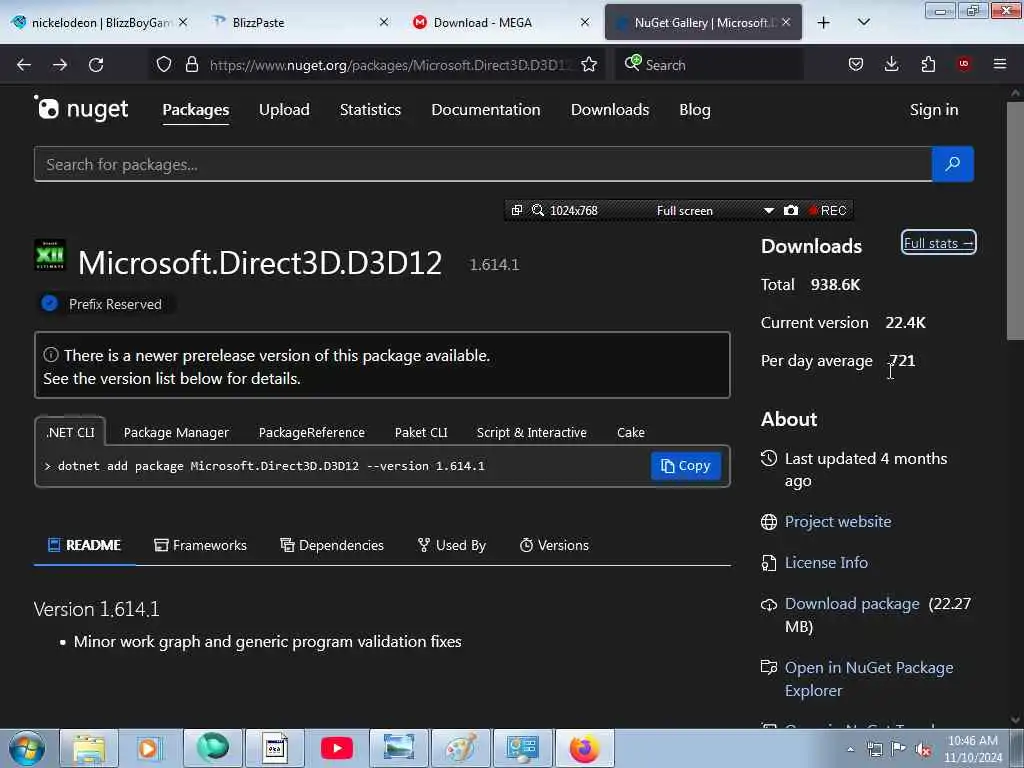1024x768 pixels.
Task: Focus the Firefox Search box
Action: (709, 65)
